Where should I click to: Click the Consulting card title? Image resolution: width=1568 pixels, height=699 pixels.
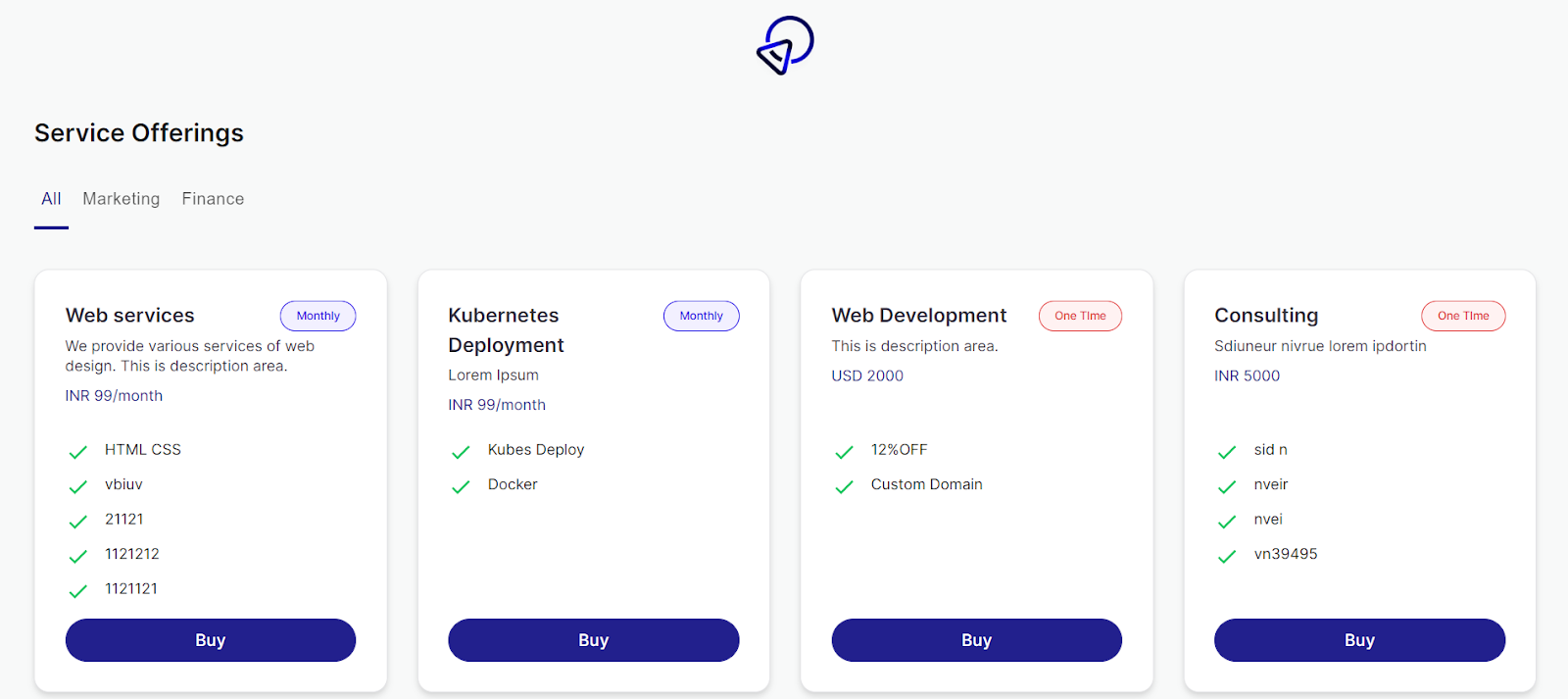point(1266,316)
